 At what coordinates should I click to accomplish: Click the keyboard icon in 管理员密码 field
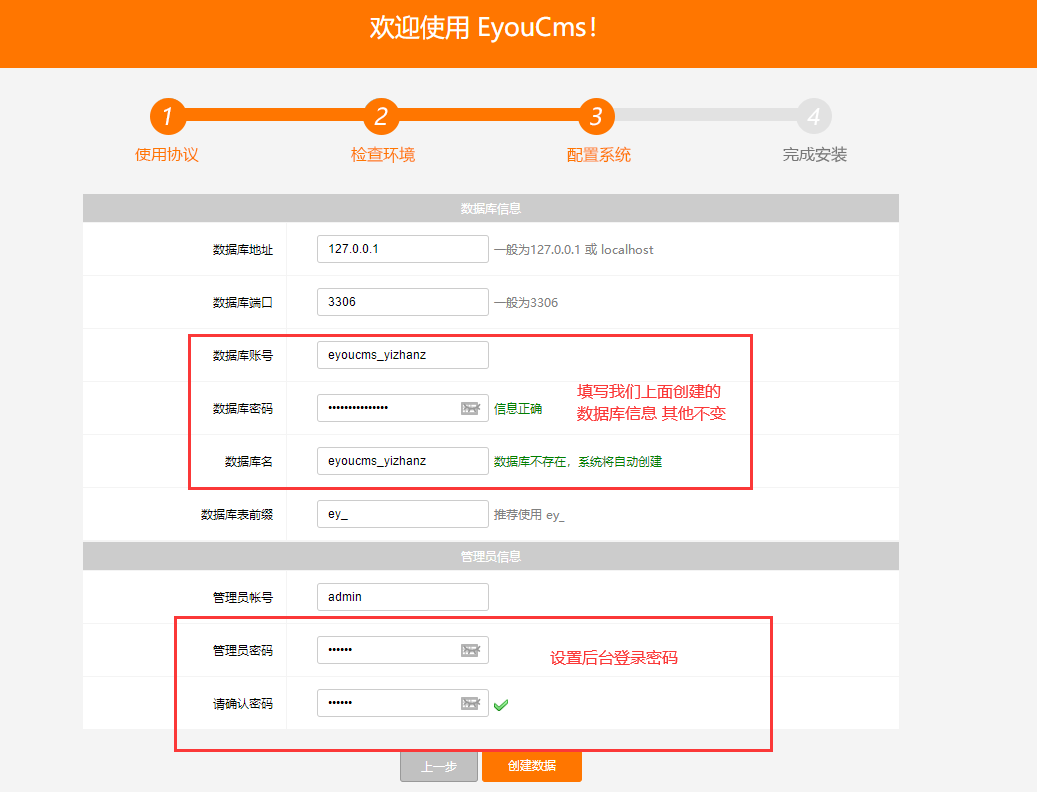pyautogui.click(x=471, y=649)
